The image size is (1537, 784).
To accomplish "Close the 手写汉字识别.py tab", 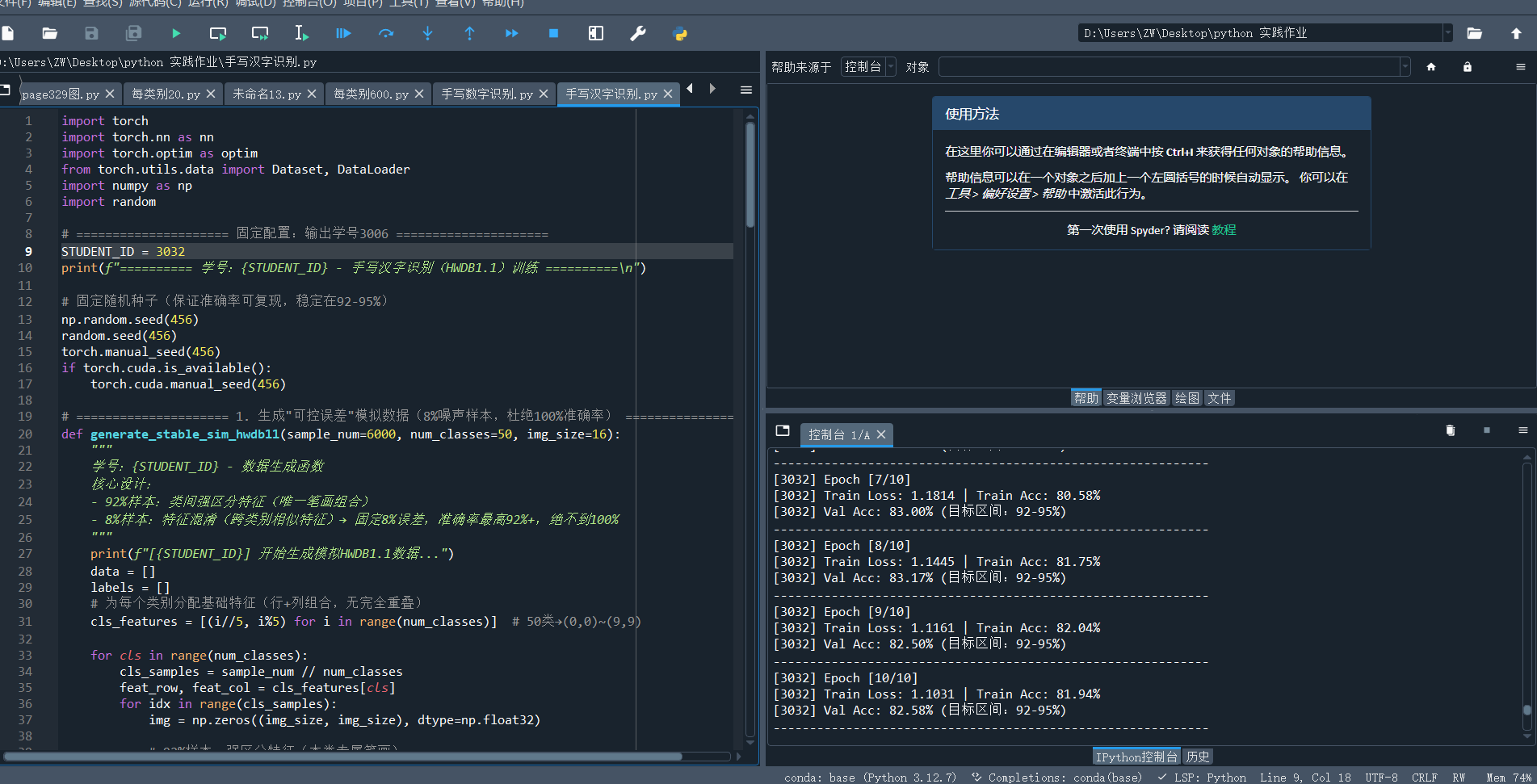I will coord(668,94).
